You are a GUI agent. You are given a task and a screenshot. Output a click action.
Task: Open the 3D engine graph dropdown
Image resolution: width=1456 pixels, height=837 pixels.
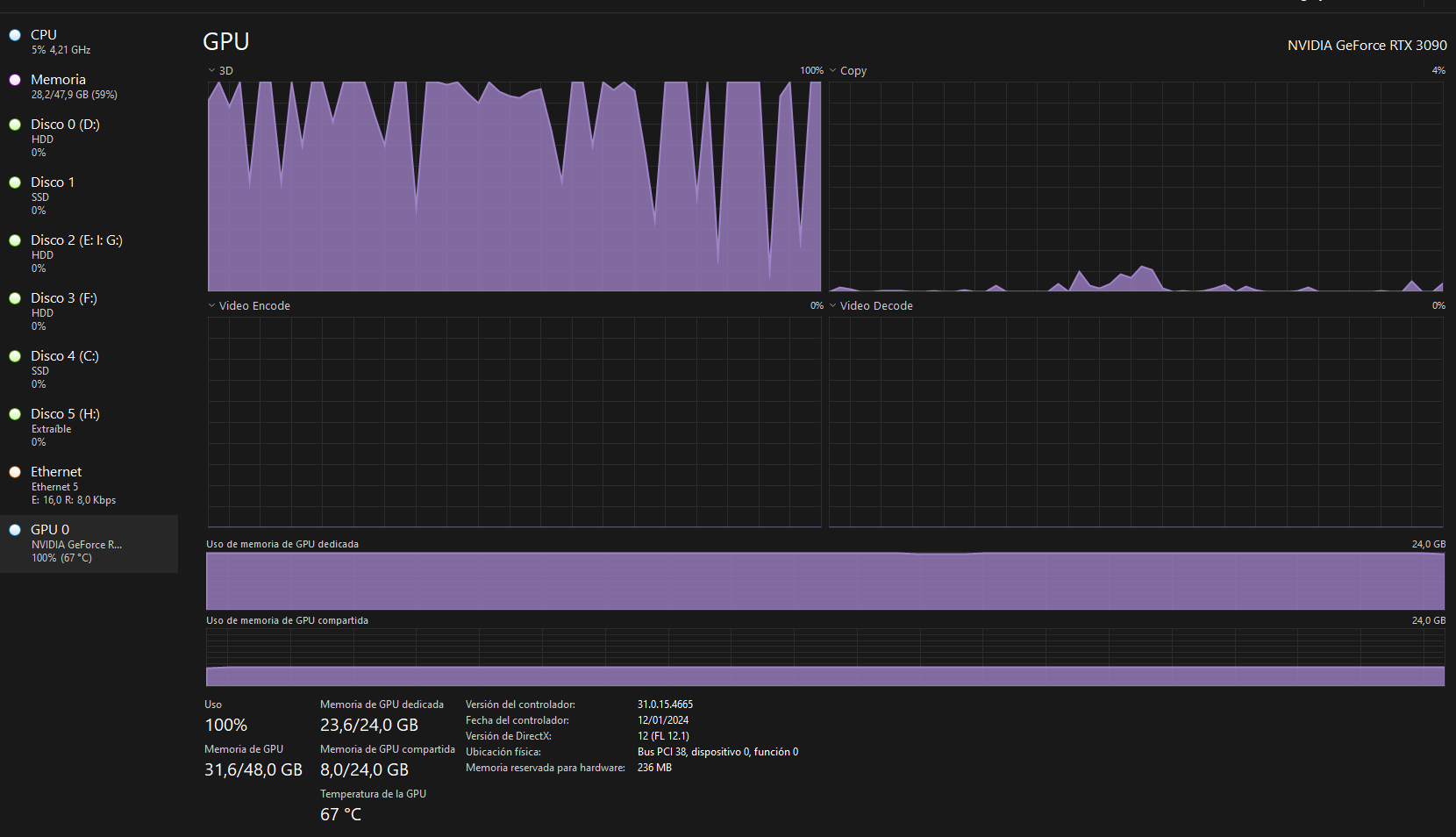pyautogui.click(x=212, y=71)
